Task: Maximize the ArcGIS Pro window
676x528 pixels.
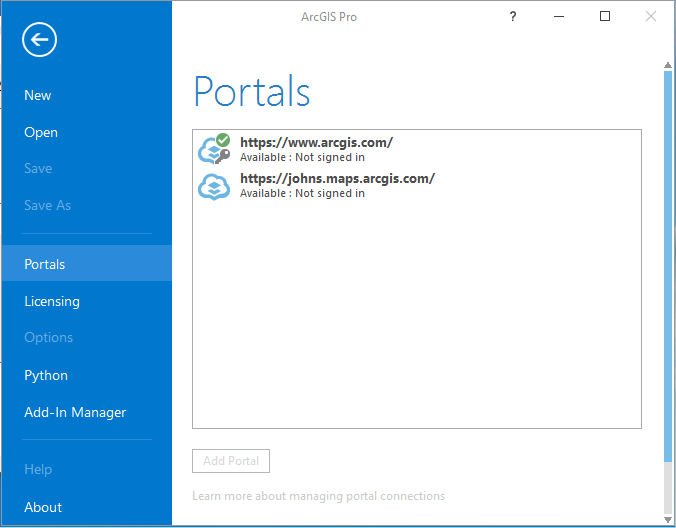Action: click(605, 16)
